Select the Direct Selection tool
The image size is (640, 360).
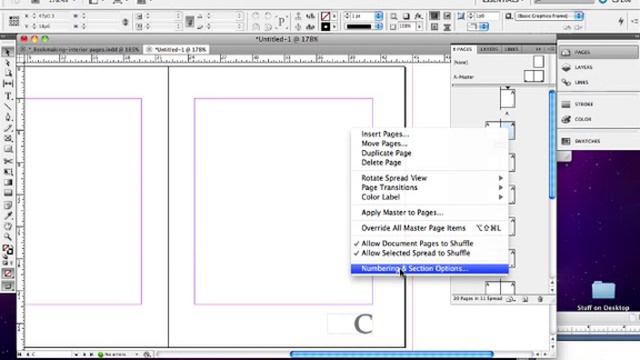tap(7, 63)
